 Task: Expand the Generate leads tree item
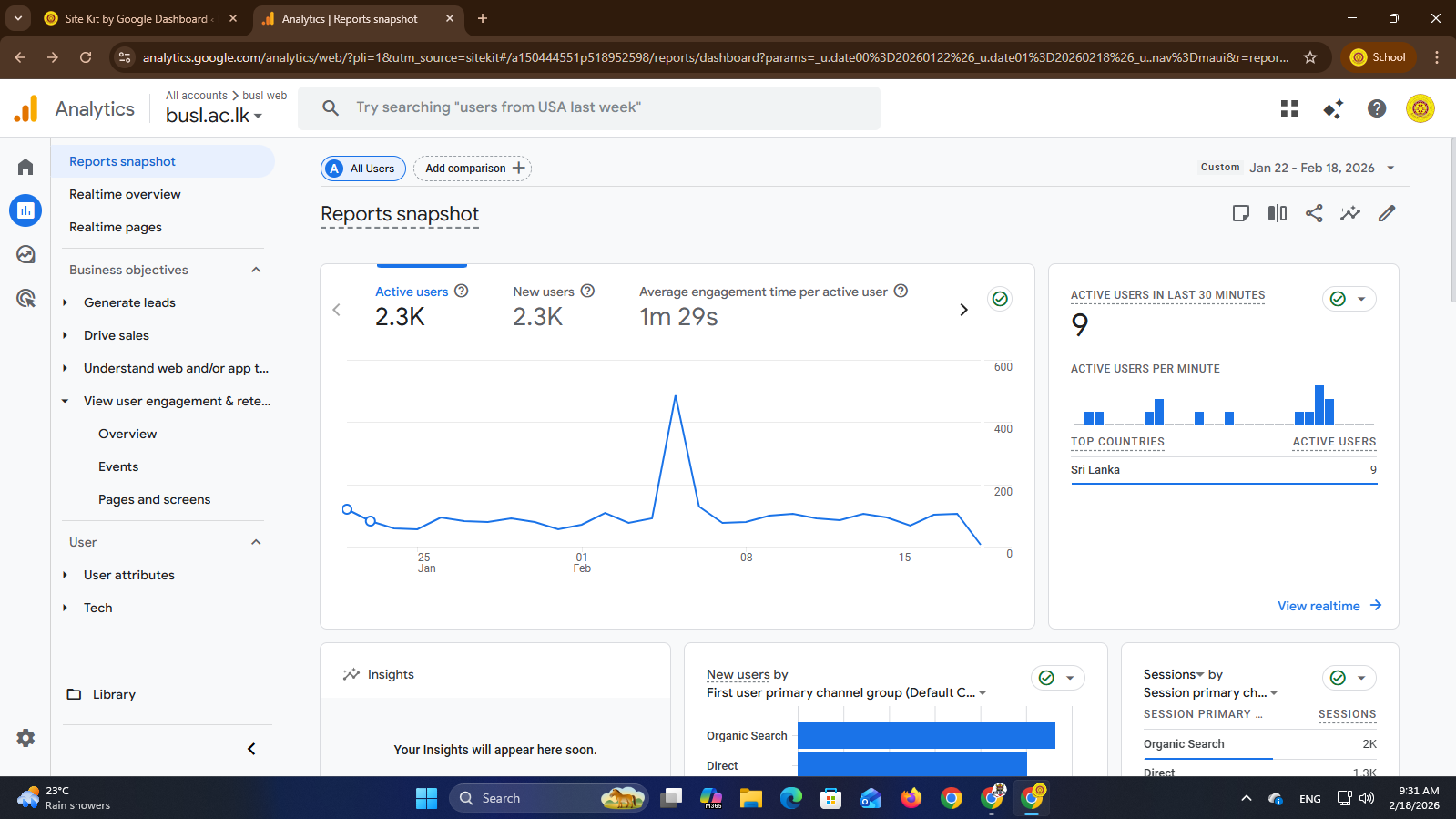[65, 302]
